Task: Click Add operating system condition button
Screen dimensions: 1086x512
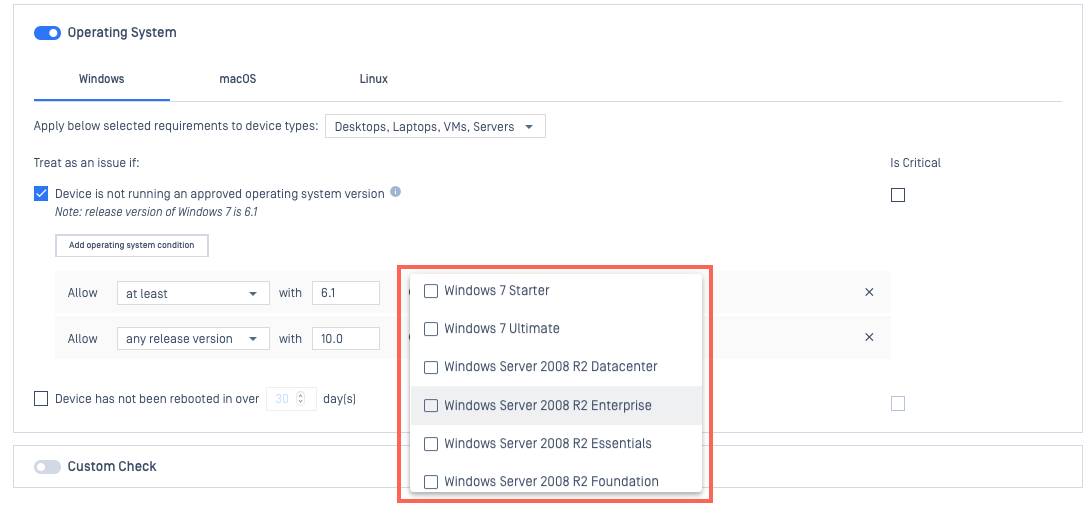Action: 132,245
